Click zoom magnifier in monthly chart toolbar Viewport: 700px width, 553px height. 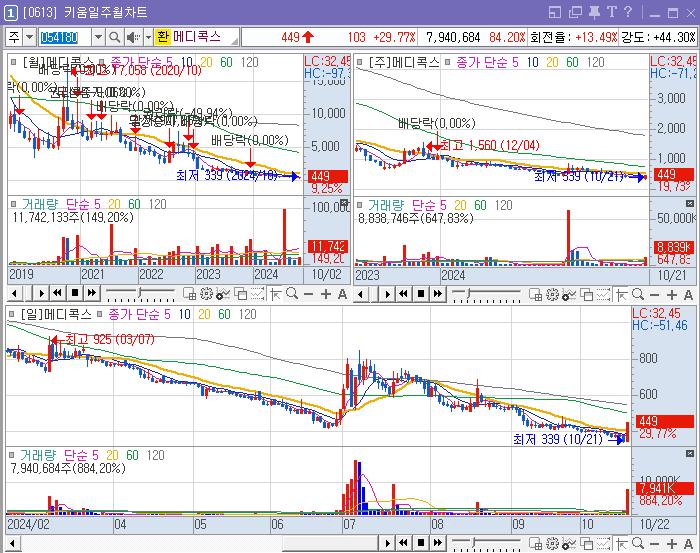pyautogui.click(x=292, y=294)
